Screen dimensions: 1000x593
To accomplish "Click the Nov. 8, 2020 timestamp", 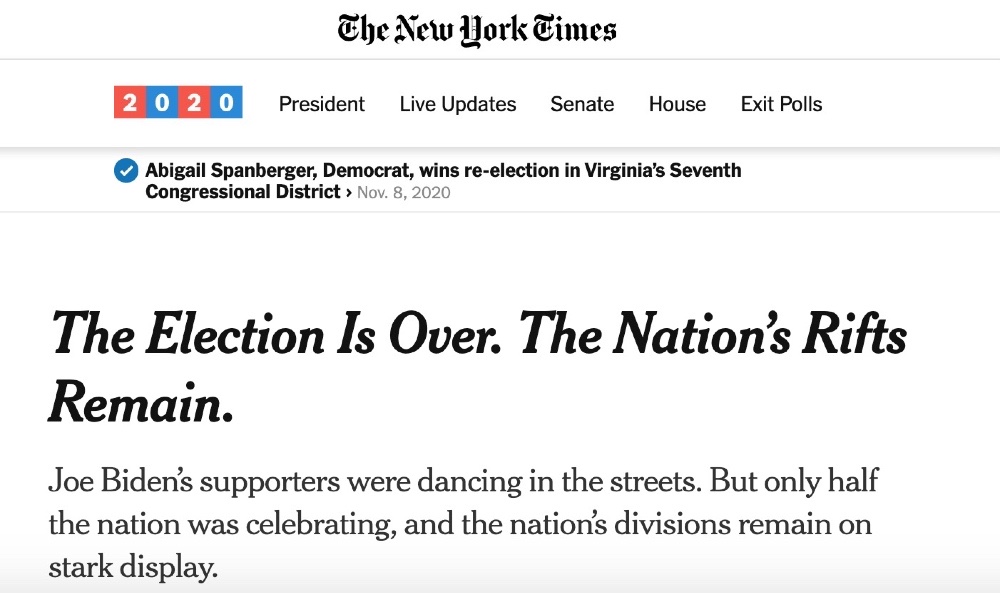I will coord(404,193).
